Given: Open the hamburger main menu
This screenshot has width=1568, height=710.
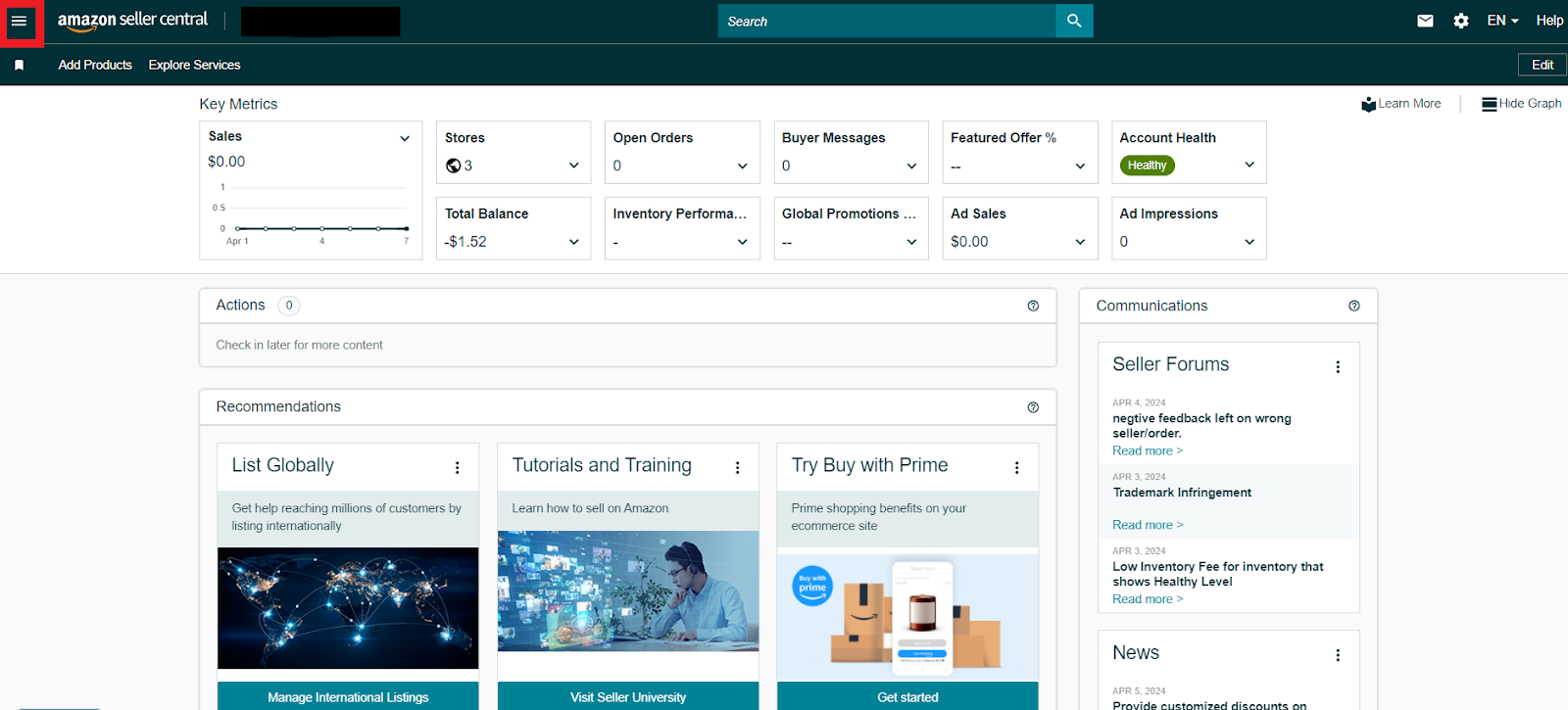Looking at the screenshot, I should [x=19, y=21].
